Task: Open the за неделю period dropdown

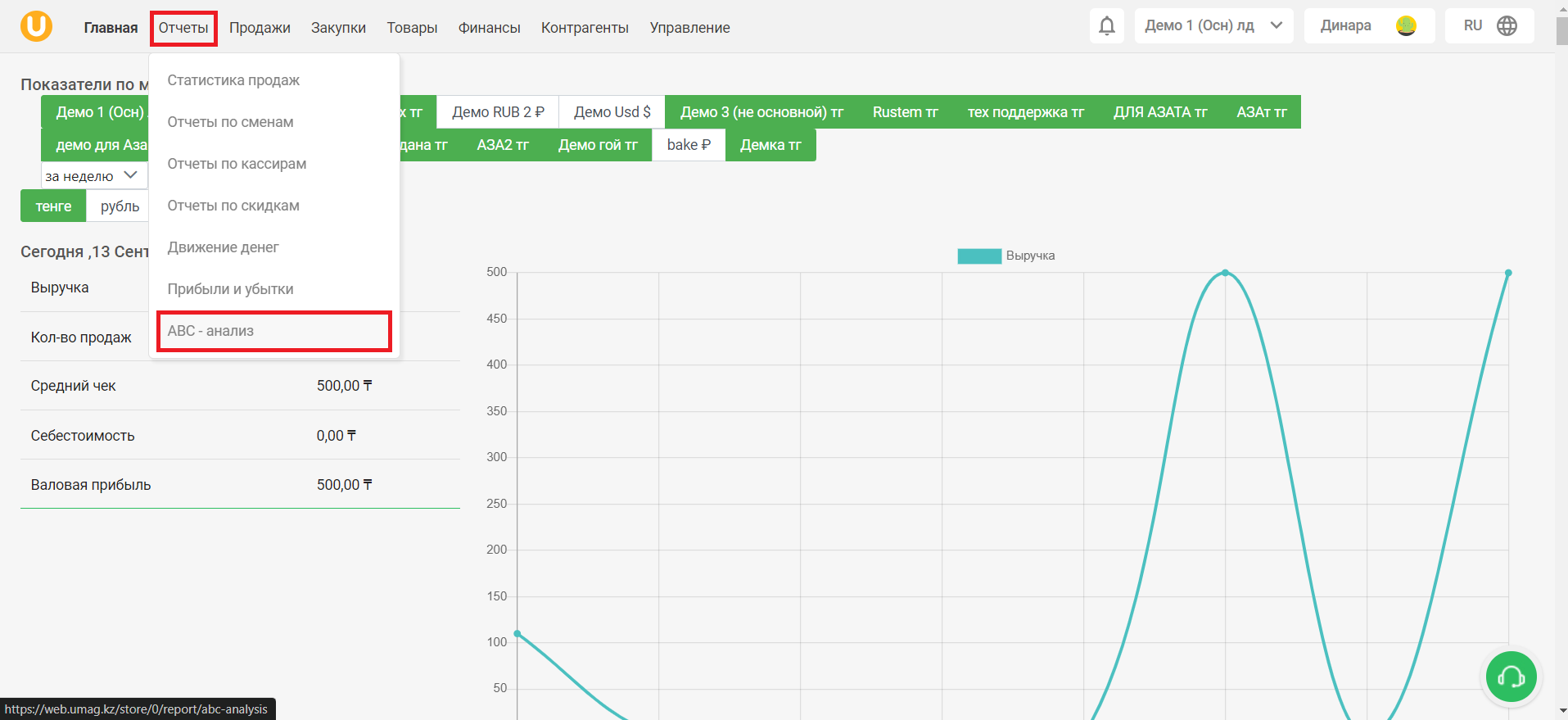Action: (93, 175)
